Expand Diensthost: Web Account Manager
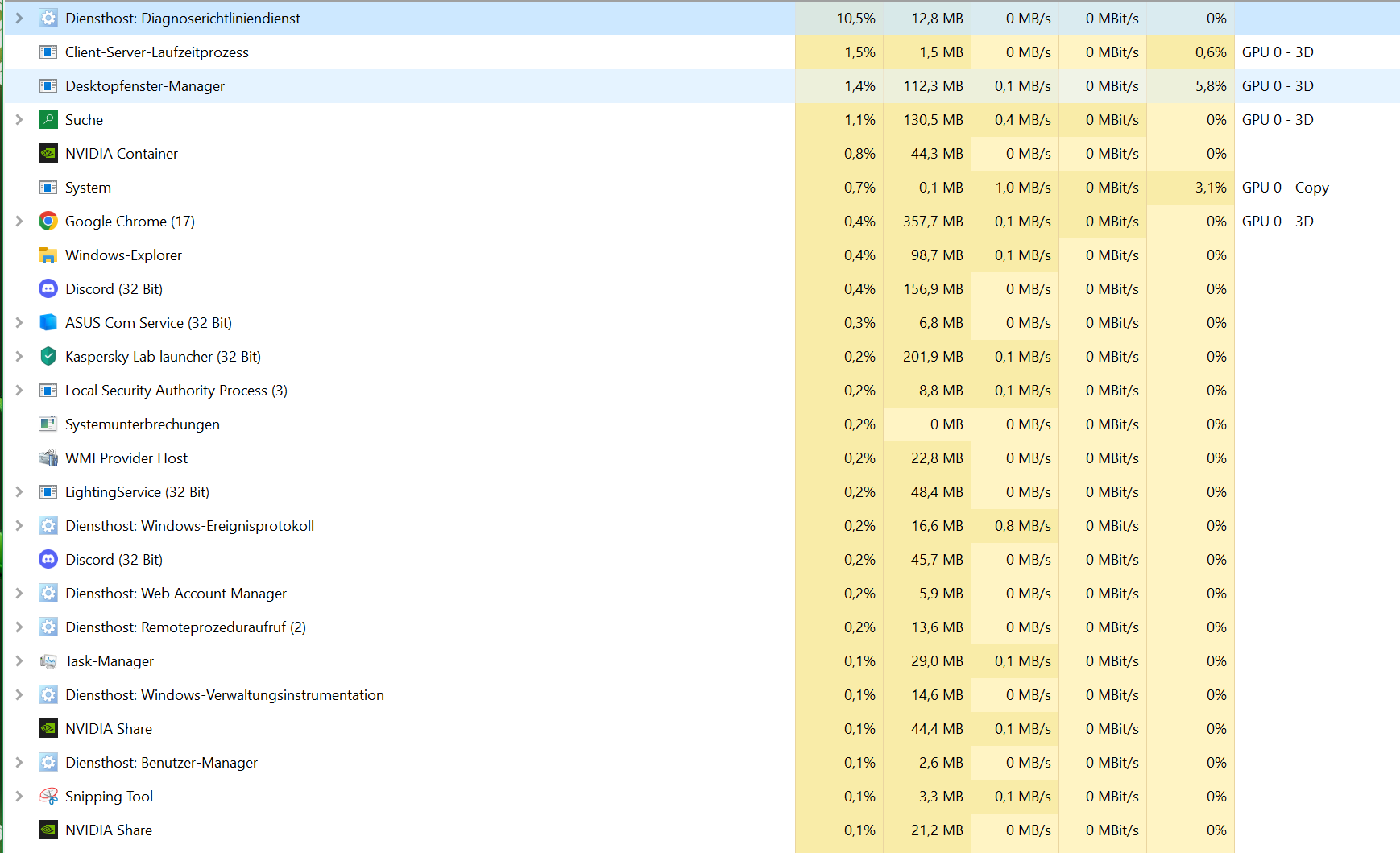The image size is (1400, 853). click(x=19, y=593)
